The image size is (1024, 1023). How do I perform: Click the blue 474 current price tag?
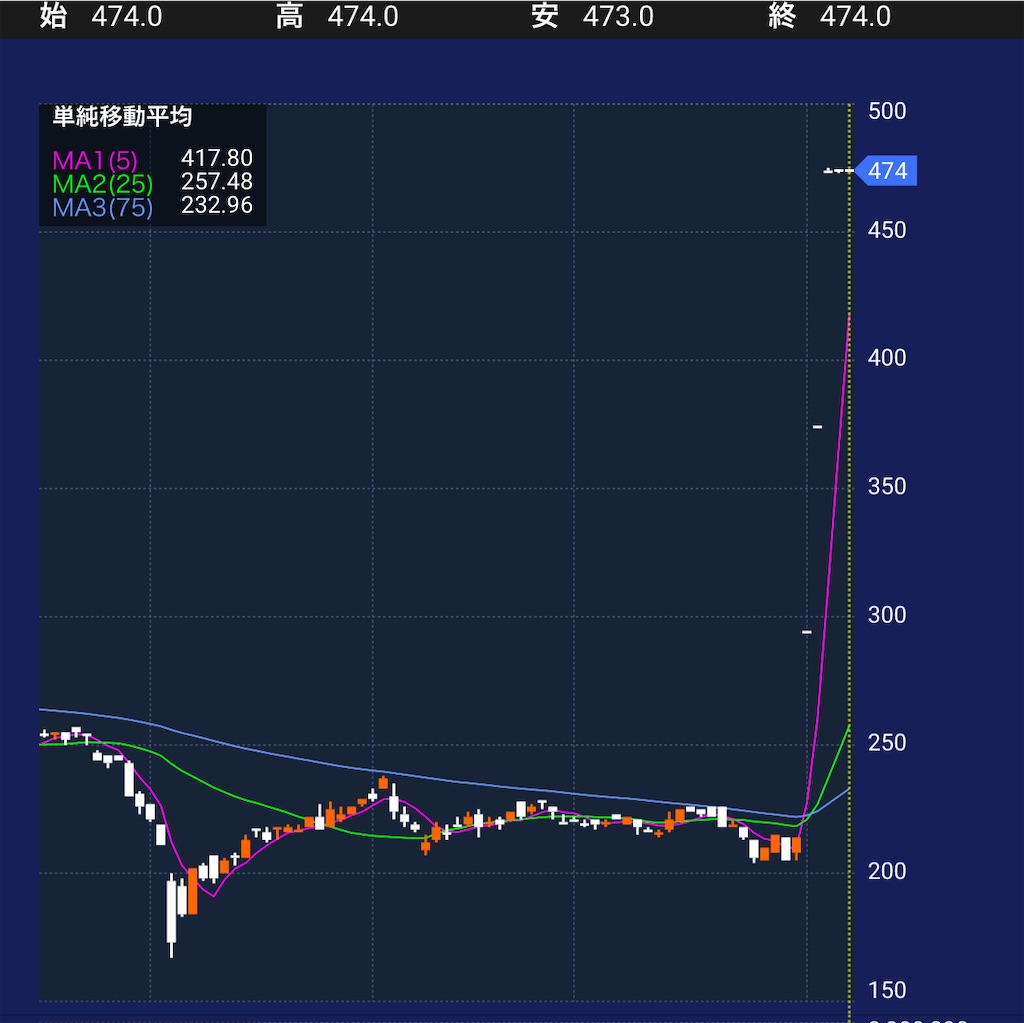(x=886, y=170)
